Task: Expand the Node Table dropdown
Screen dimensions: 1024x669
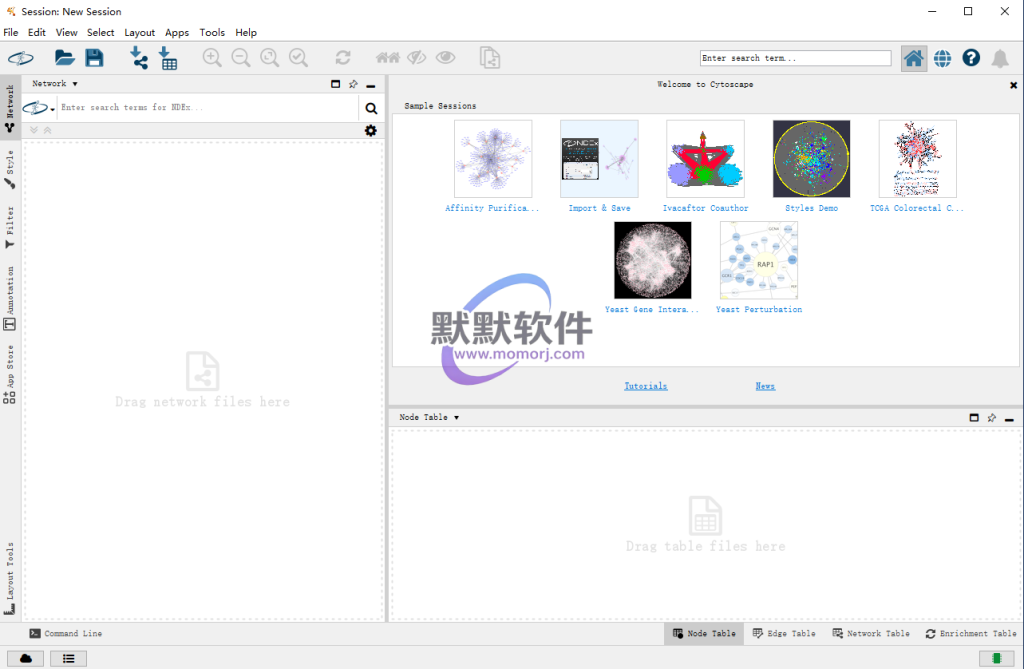Action: (429, 417)
